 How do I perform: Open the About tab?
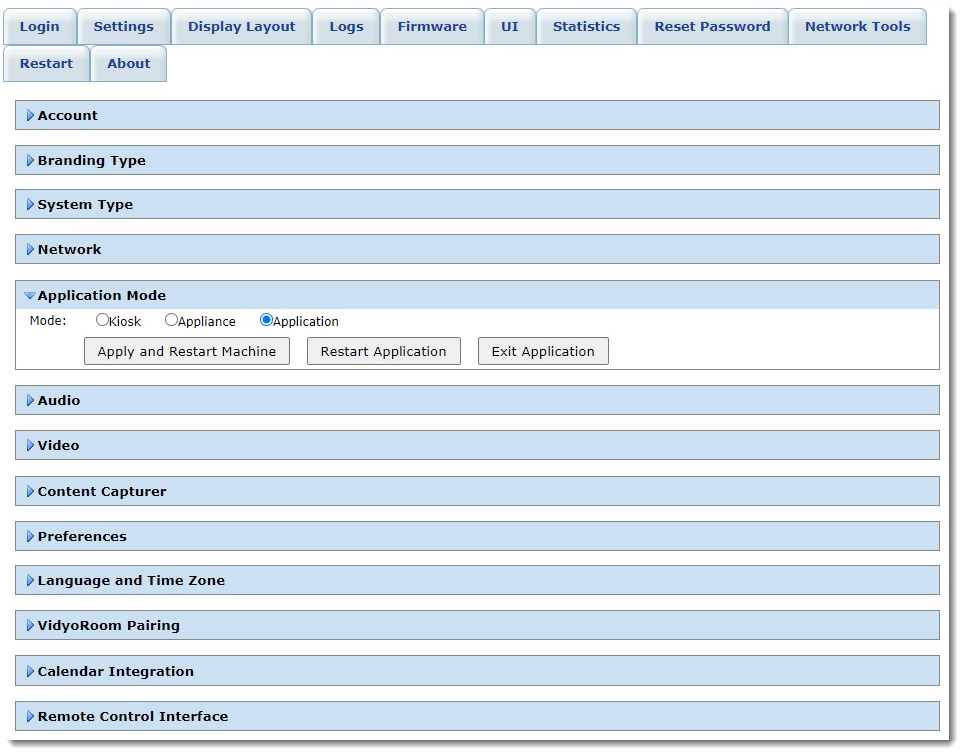coord(129,63)
